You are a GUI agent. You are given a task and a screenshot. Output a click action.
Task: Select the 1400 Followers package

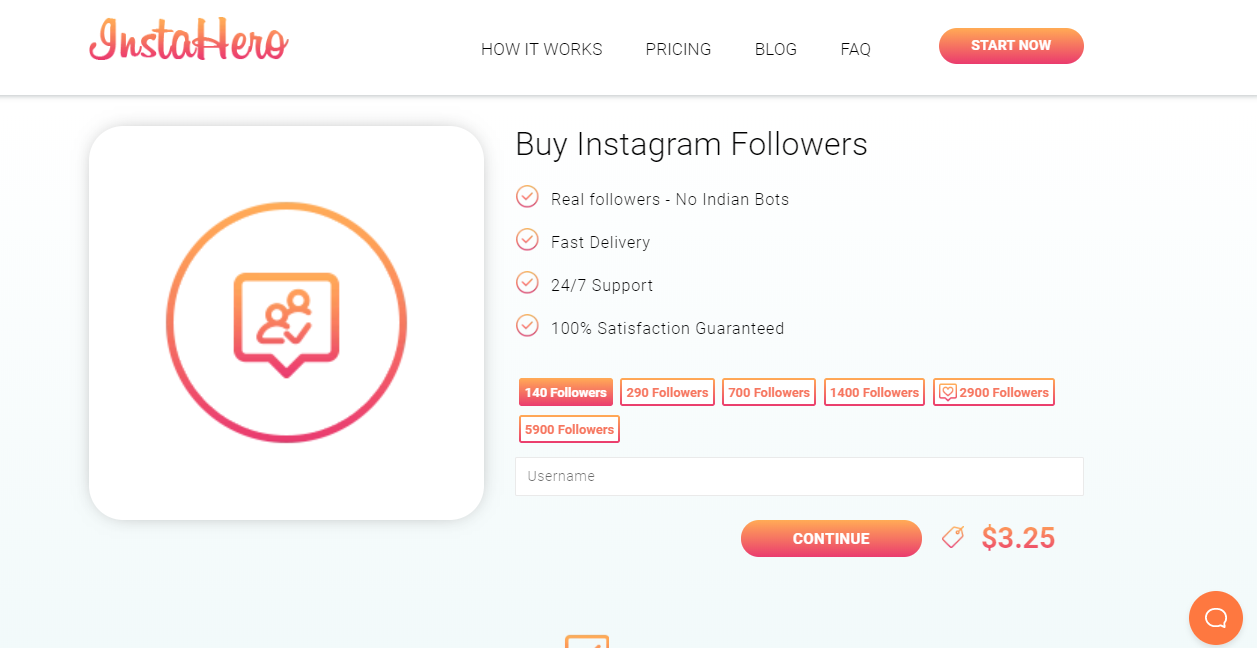pos(873,392)
